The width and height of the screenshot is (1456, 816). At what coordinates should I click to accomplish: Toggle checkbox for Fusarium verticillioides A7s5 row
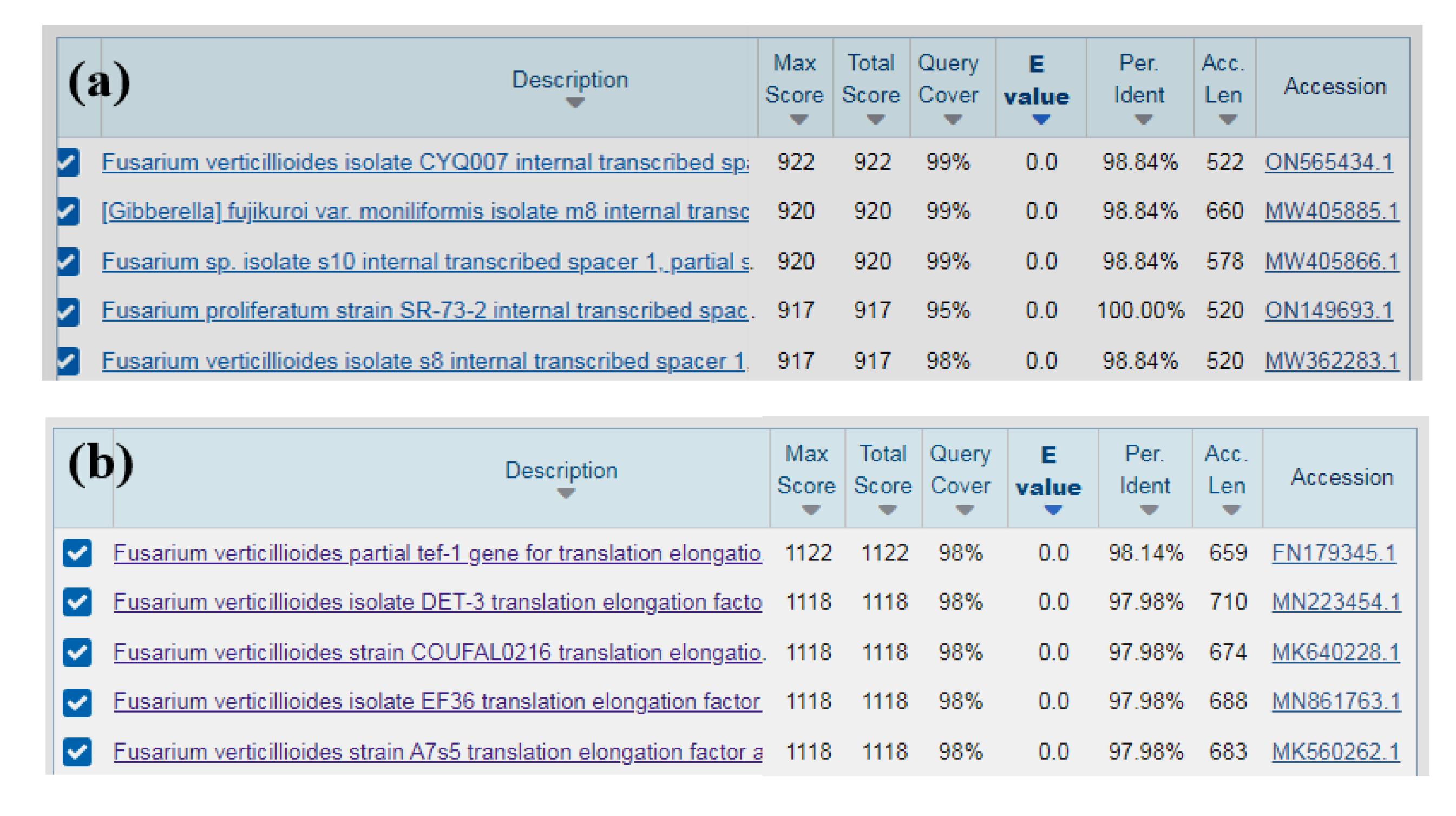tap(77, 752)
